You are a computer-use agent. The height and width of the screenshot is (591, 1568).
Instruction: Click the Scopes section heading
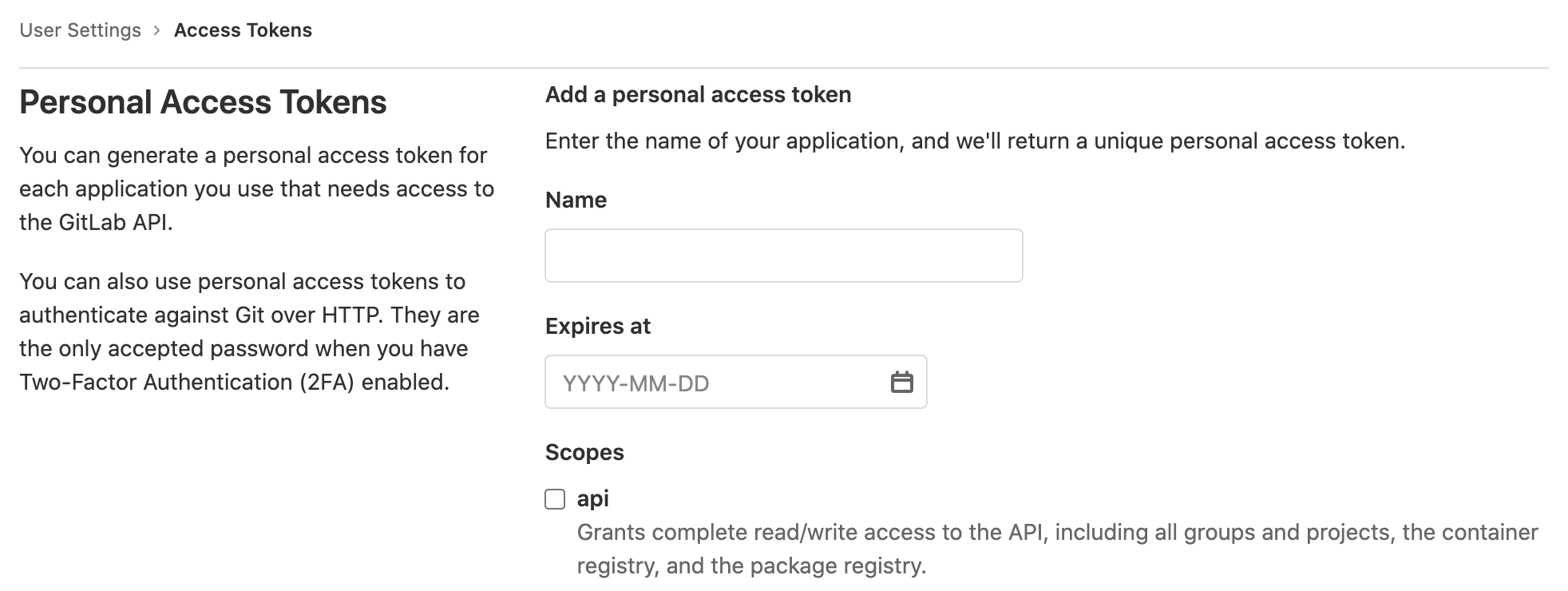click(x=584, y=452)
